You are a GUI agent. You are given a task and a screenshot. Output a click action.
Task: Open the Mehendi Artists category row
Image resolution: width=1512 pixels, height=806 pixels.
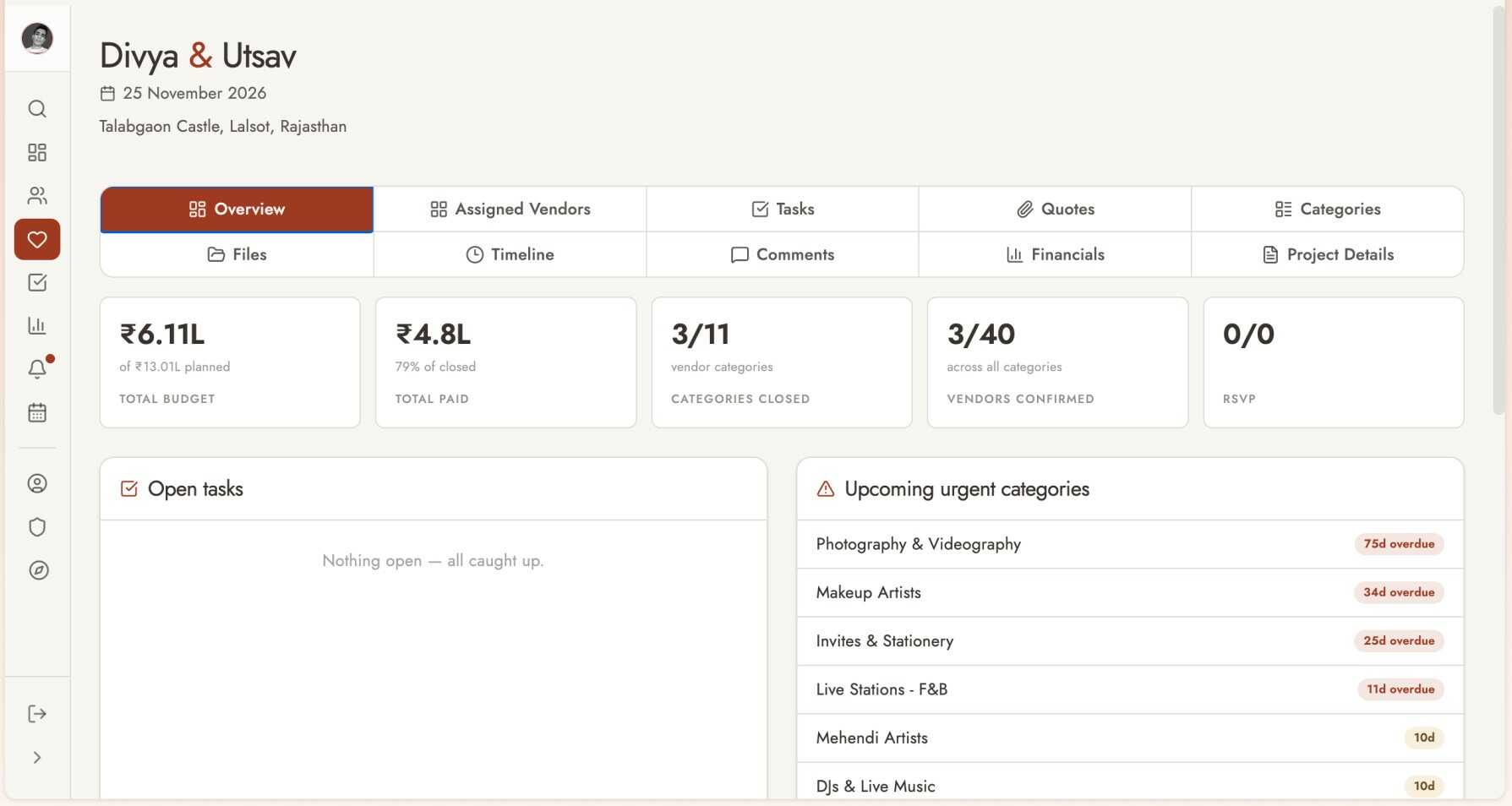point(1130,738)
